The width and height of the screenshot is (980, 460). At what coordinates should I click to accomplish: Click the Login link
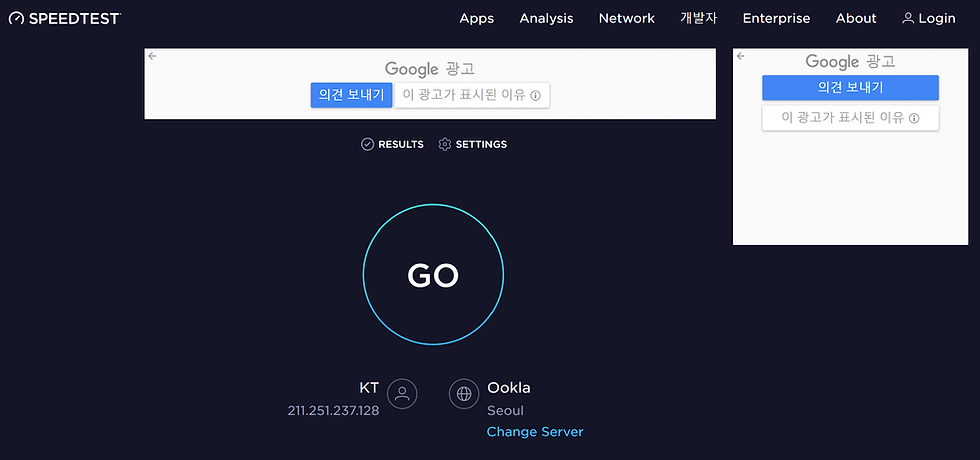point(929,19)
